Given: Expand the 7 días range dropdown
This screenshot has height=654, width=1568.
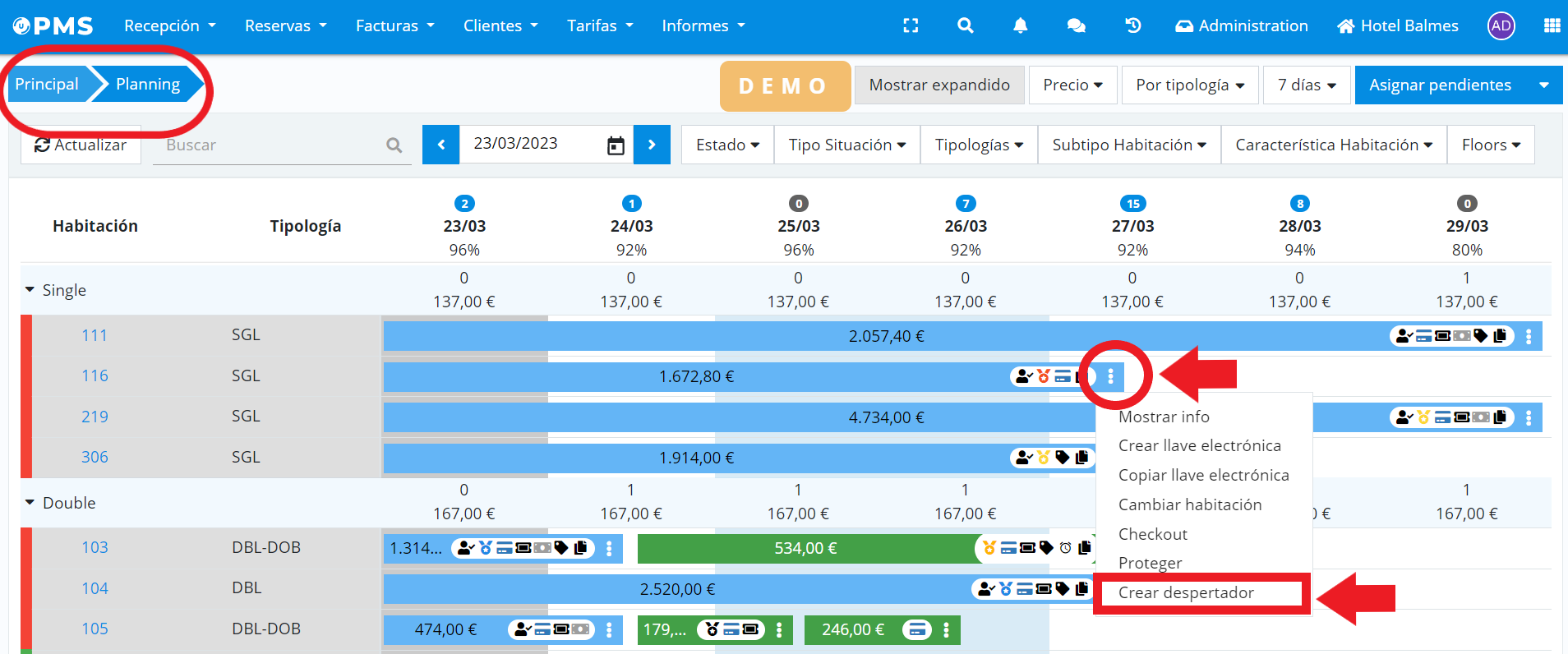Looking at the screenshot, I should pos(1306,85).
